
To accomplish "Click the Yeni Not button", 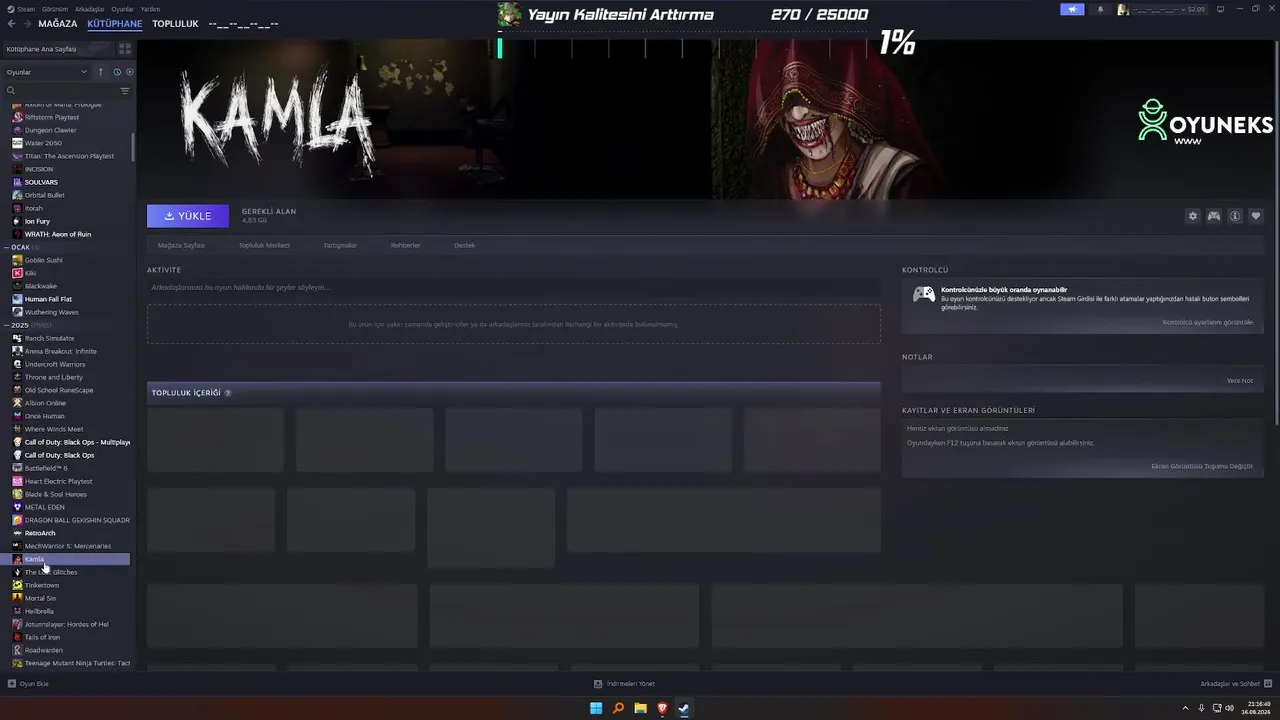I will (1240, 380).
